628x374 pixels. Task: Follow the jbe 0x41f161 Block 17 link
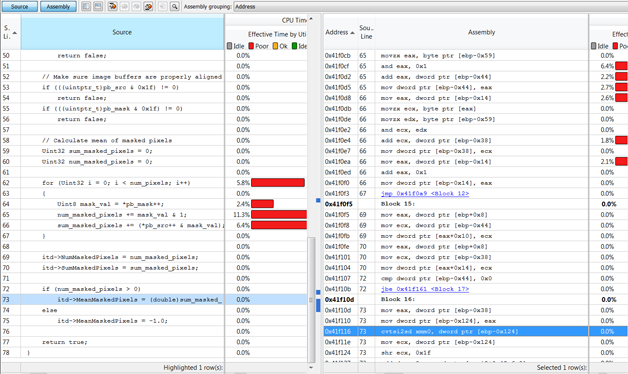[425, 289]
